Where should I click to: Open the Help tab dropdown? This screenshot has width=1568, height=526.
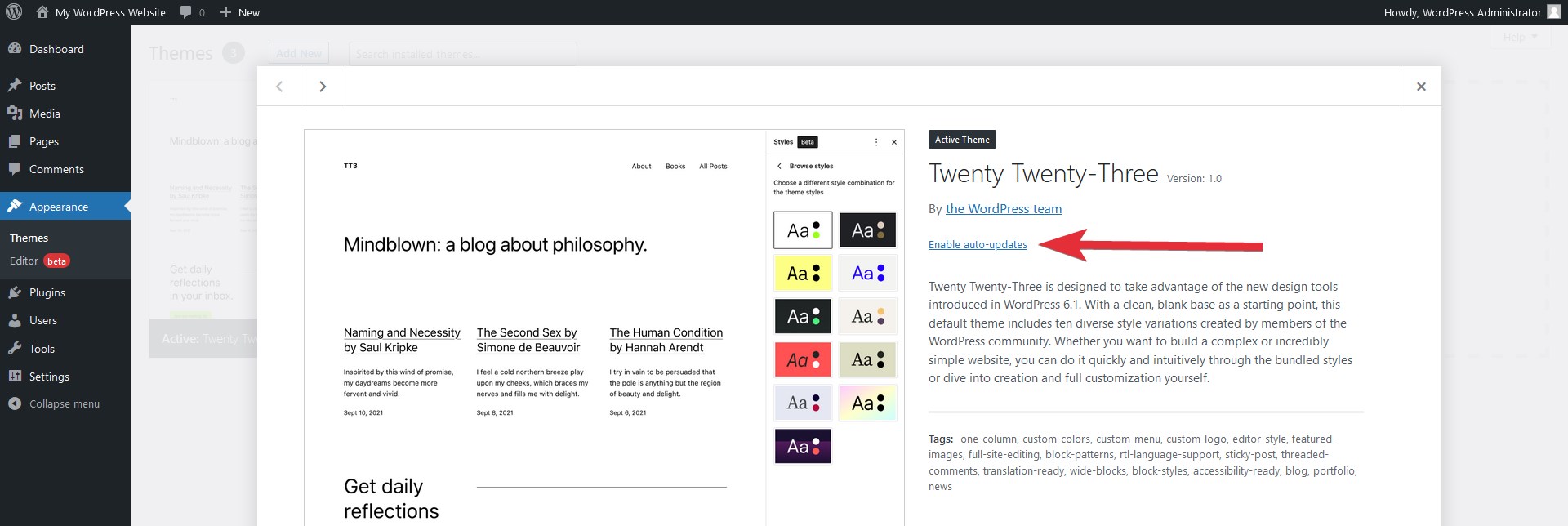click(1520, 37)
